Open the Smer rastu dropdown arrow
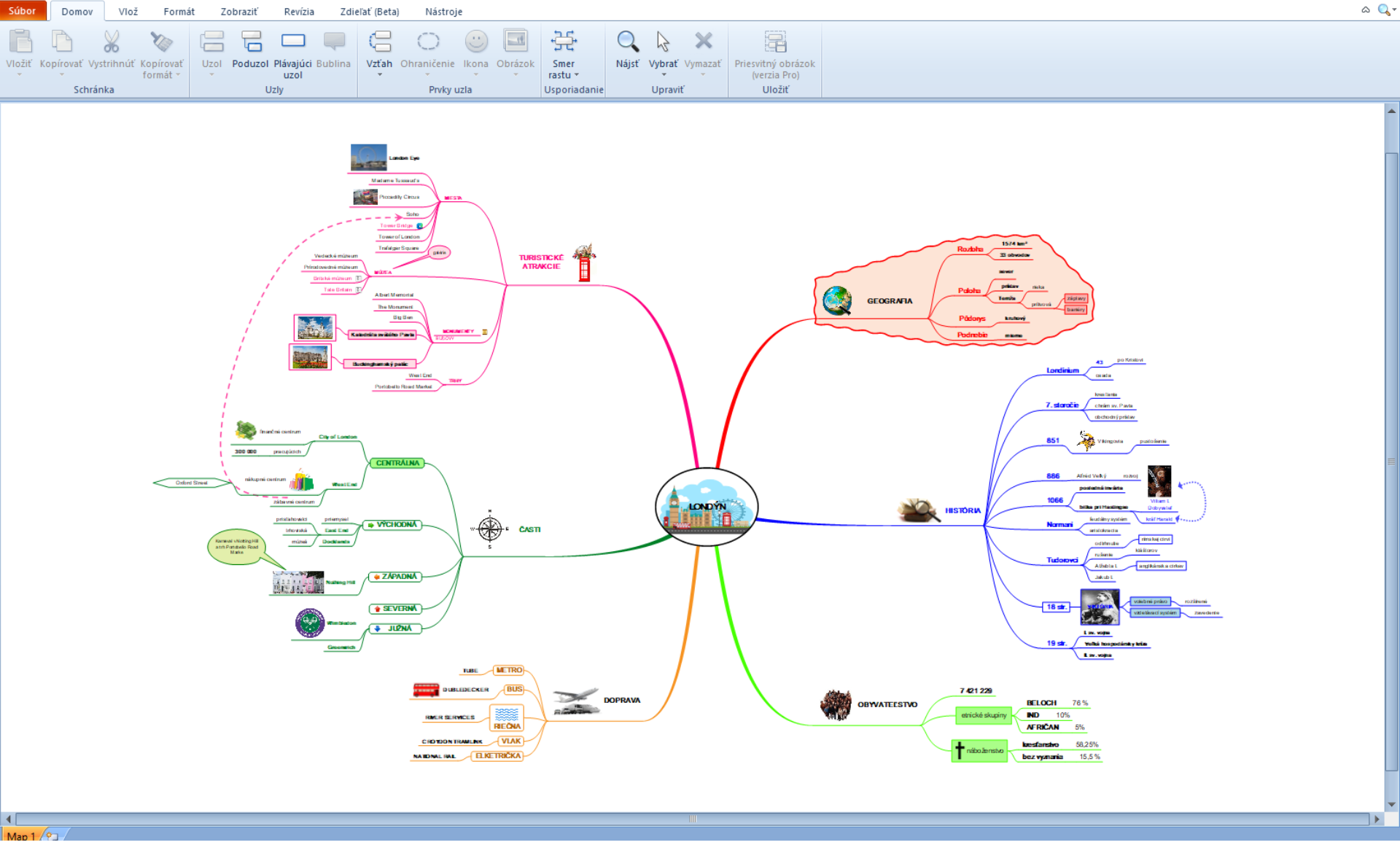This screenshot has height=845, width=1400. [x=576, y=75]
